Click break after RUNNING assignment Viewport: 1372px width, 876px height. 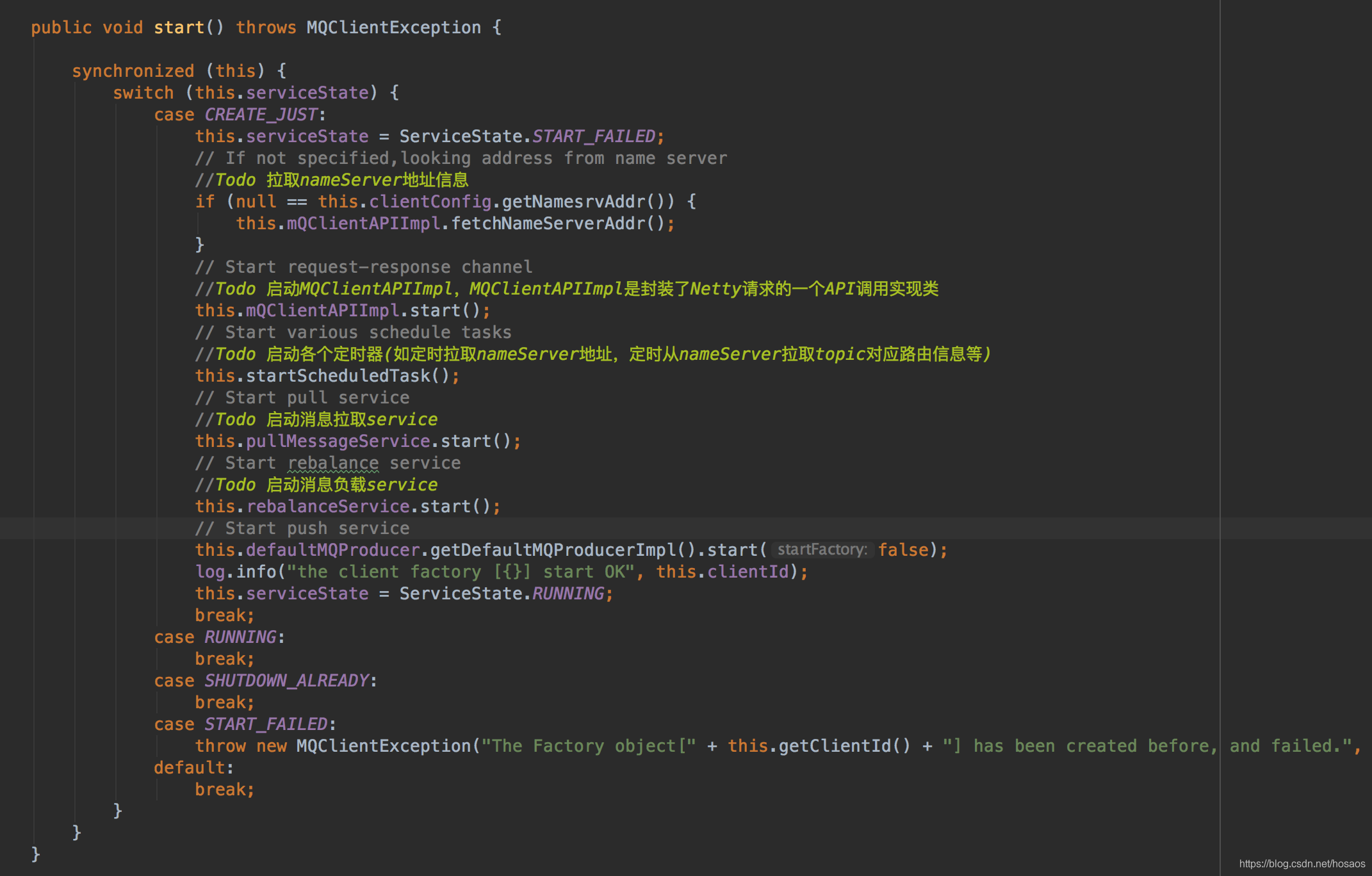[x=224, y=615]
